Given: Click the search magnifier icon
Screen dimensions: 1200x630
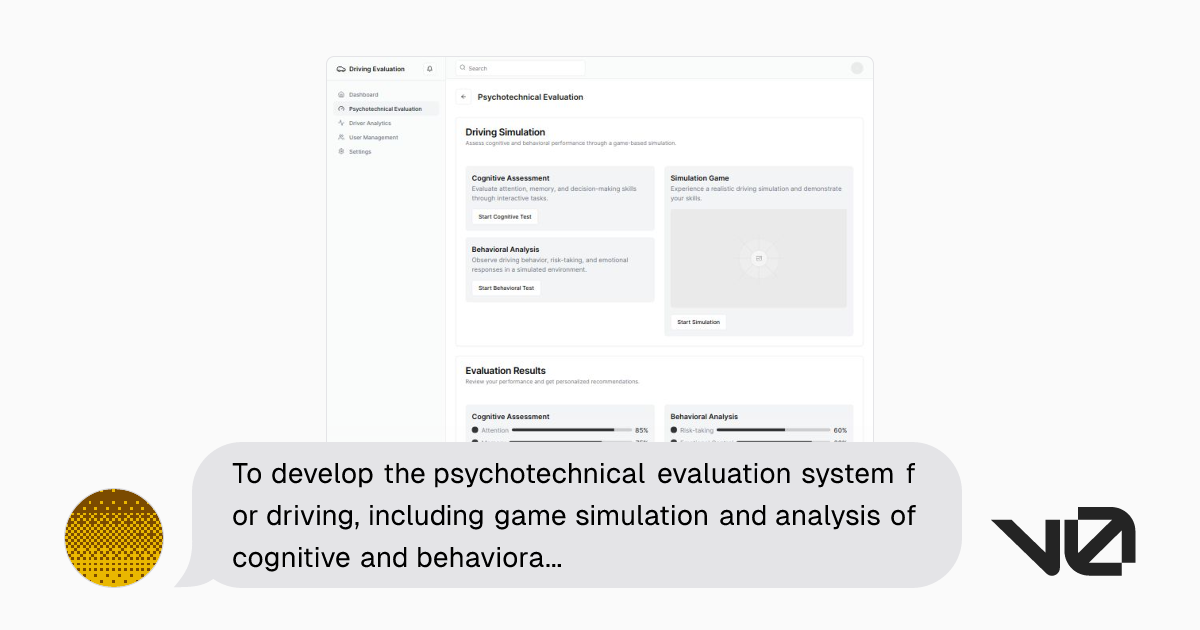Looking at the screenshot, I should coord(463,67).
